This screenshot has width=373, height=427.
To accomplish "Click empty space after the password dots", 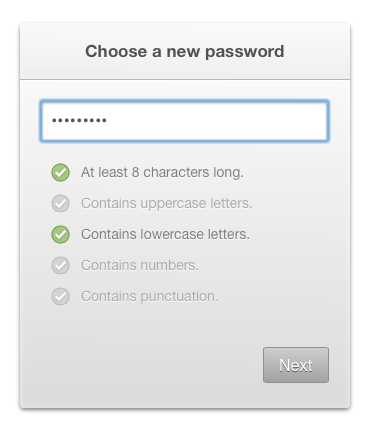I will (x=217, y=121).
